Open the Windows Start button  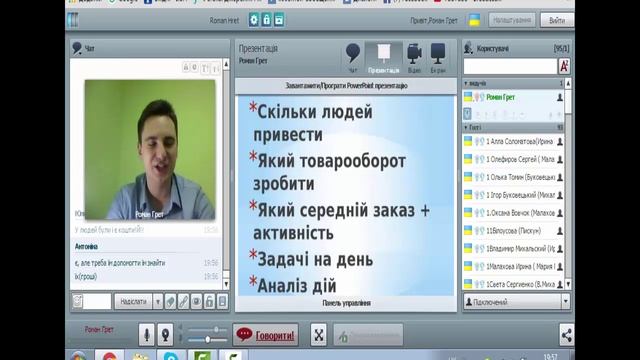[78, 356]
